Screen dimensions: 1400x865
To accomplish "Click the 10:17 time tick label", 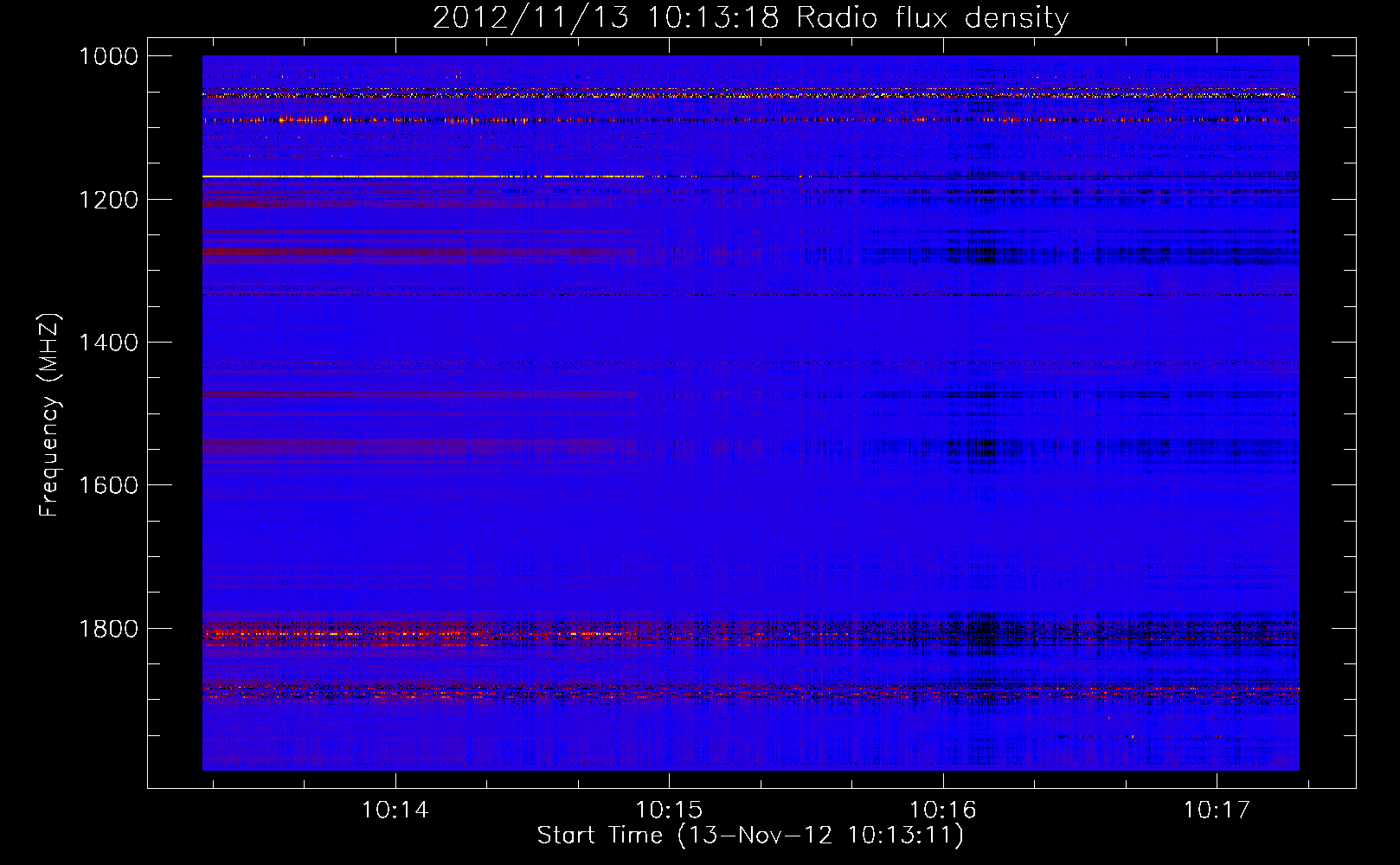I will click(x=1217, y=810).
